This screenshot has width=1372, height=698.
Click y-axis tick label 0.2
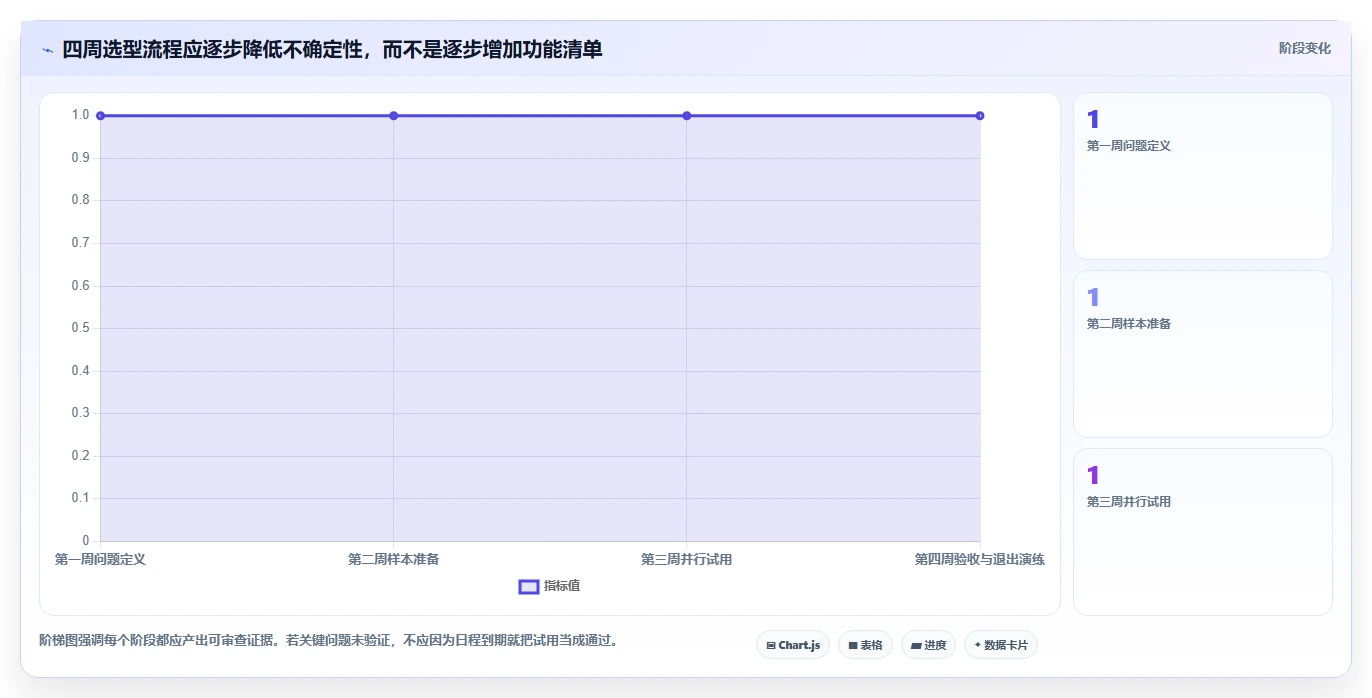[x=80, y=456]
